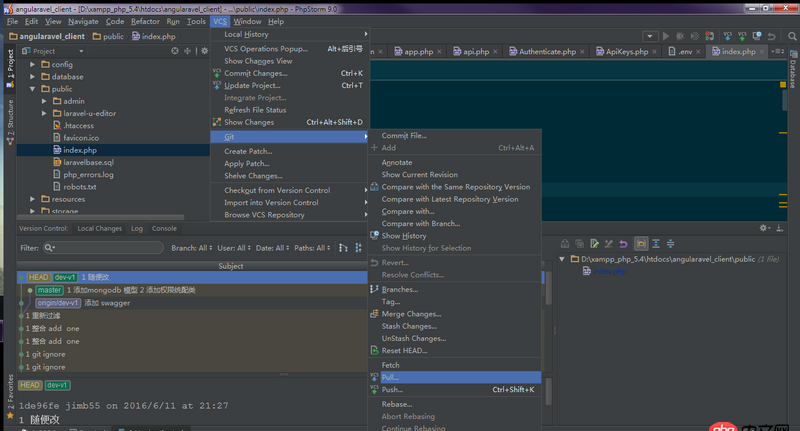
Task: Open search everywhere magnifier icon
Action: [790, 36]
